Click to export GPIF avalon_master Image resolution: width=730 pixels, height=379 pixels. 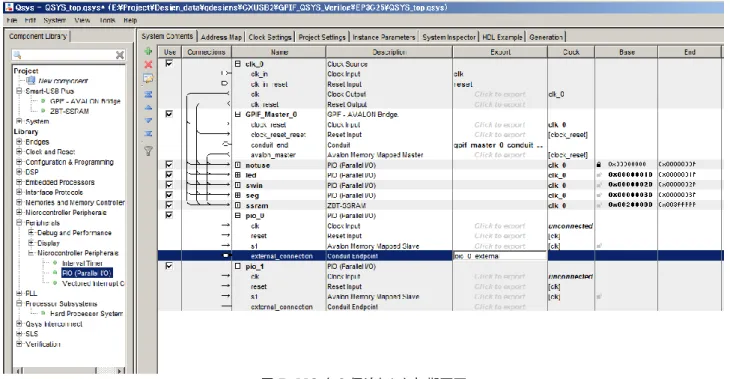[500, 155]
